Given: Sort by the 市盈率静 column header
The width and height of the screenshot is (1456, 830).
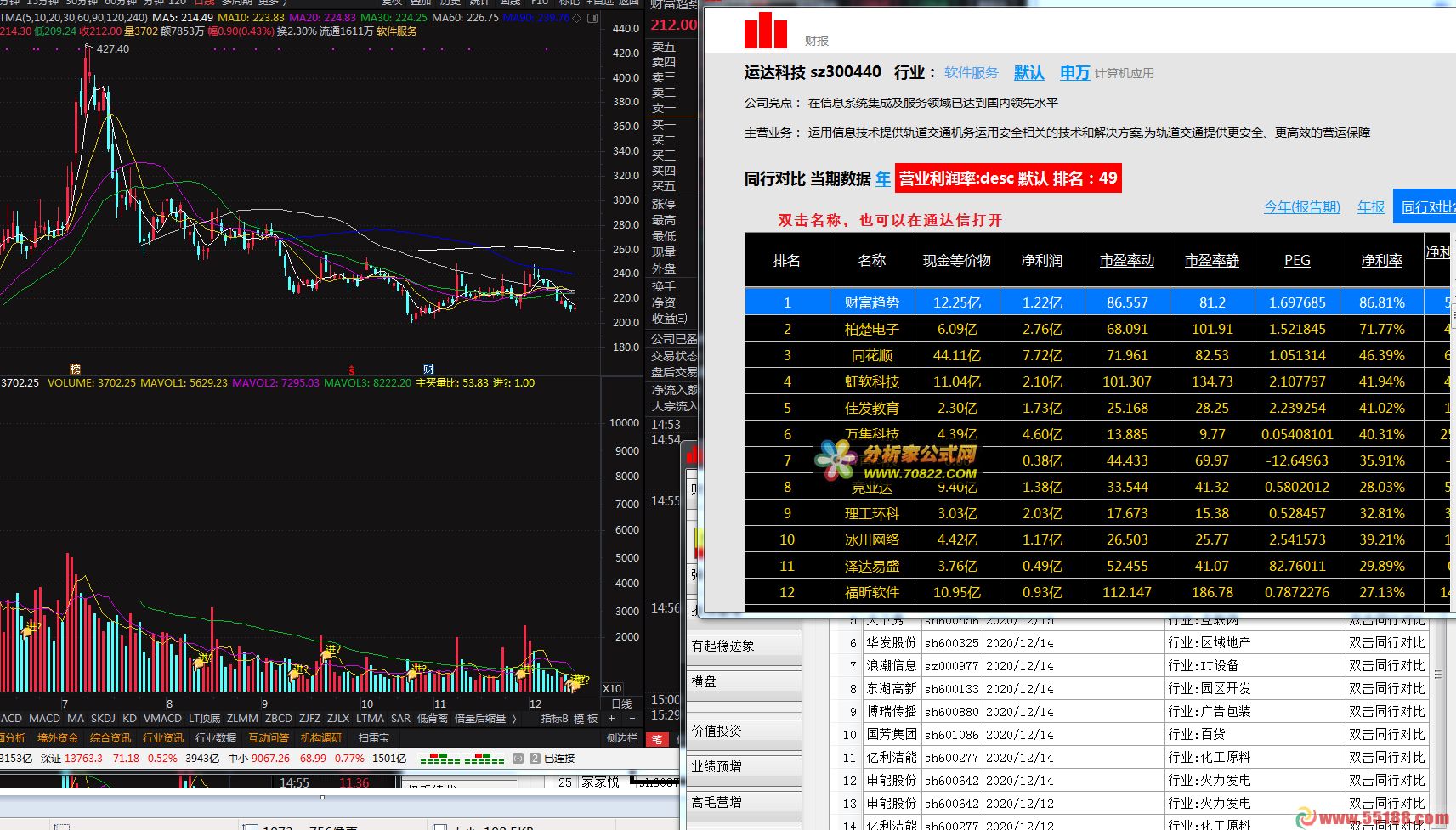Looking at the screenshot, I should pos(1212,261).
